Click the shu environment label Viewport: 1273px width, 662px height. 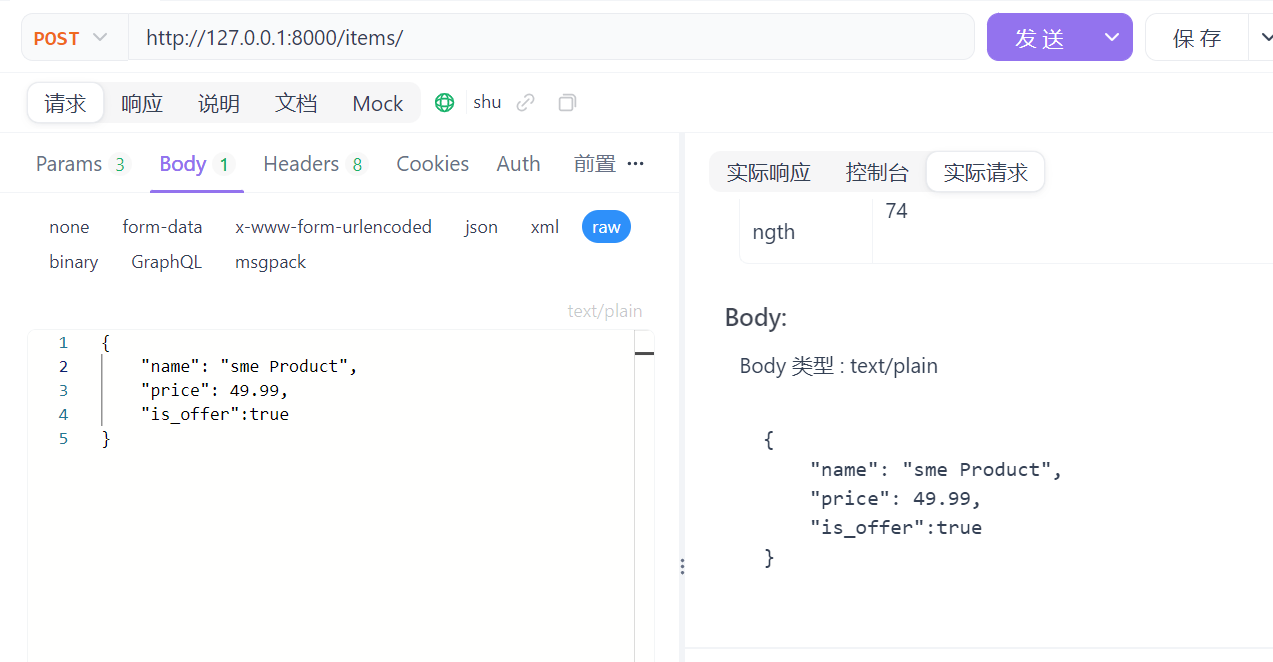coord(487,102)
